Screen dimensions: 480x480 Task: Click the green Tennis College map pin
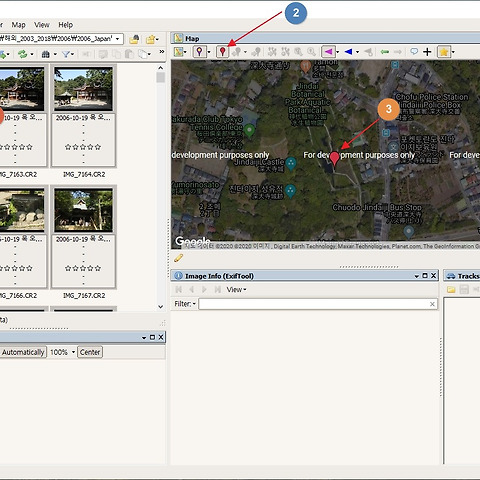(249, 130)
